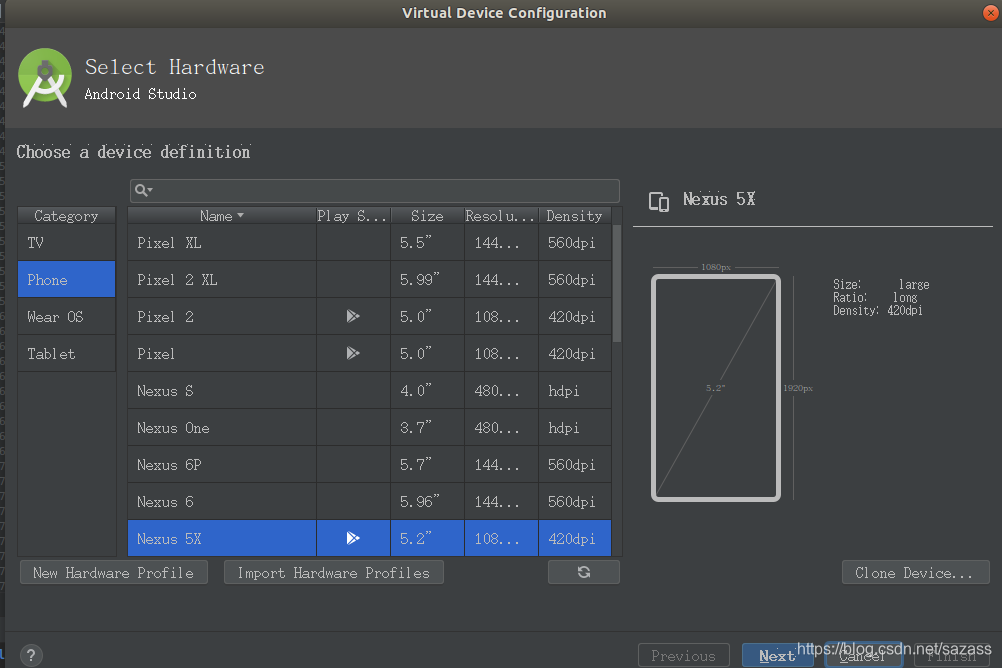The width and height of the screenshot is (1002, 668).
Task: Select the Wear OS category
Action: click(x=66, y=316)
